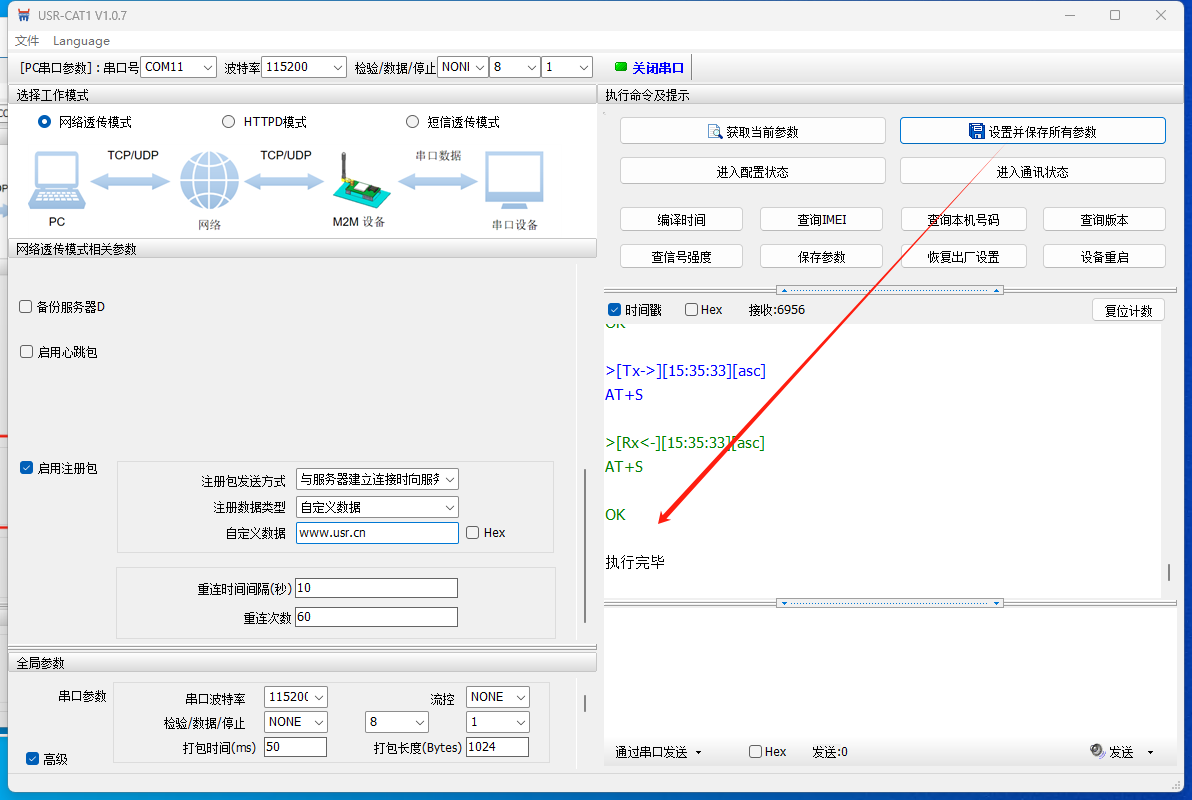Viewport: 1192px width, 800px height.
Task: Enable the 备份服务器D checkbox
Action: pyautogui.click(x=26, y=306)
